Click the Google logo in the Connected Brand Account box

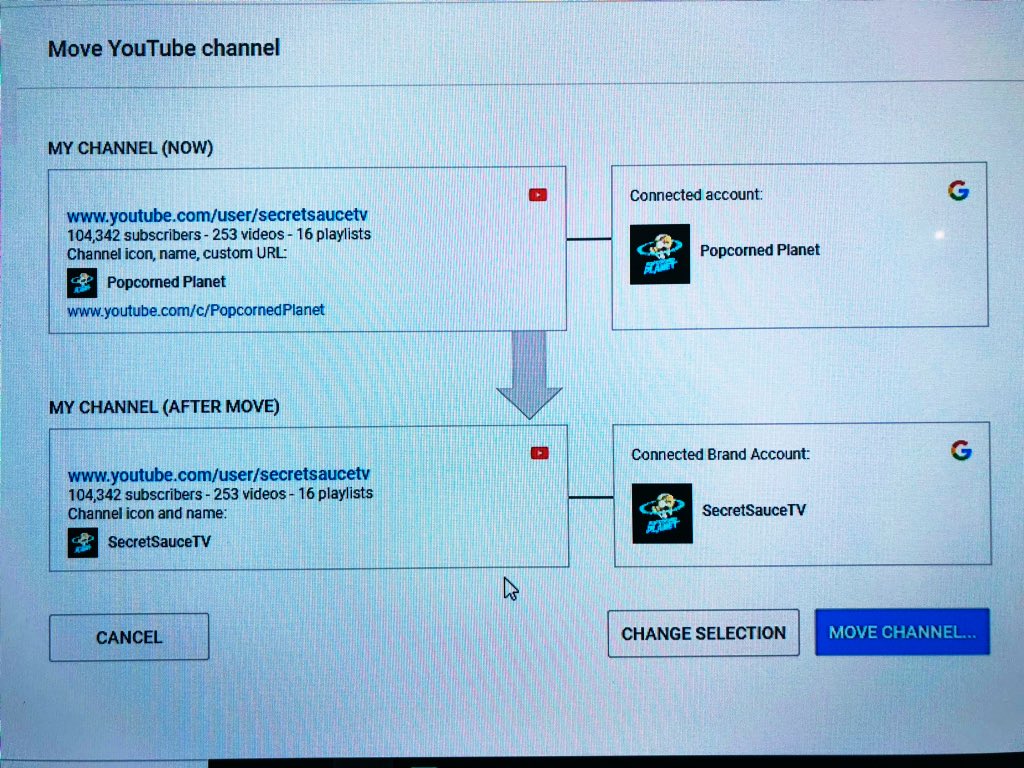click(x=961, y=450)
